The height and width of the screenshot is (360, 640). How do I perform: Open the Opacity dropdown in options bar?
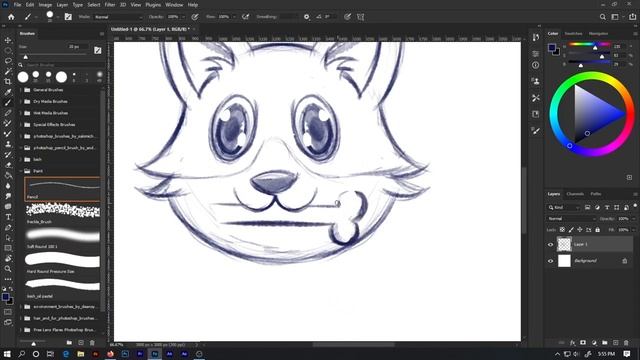tap(183, 17)
